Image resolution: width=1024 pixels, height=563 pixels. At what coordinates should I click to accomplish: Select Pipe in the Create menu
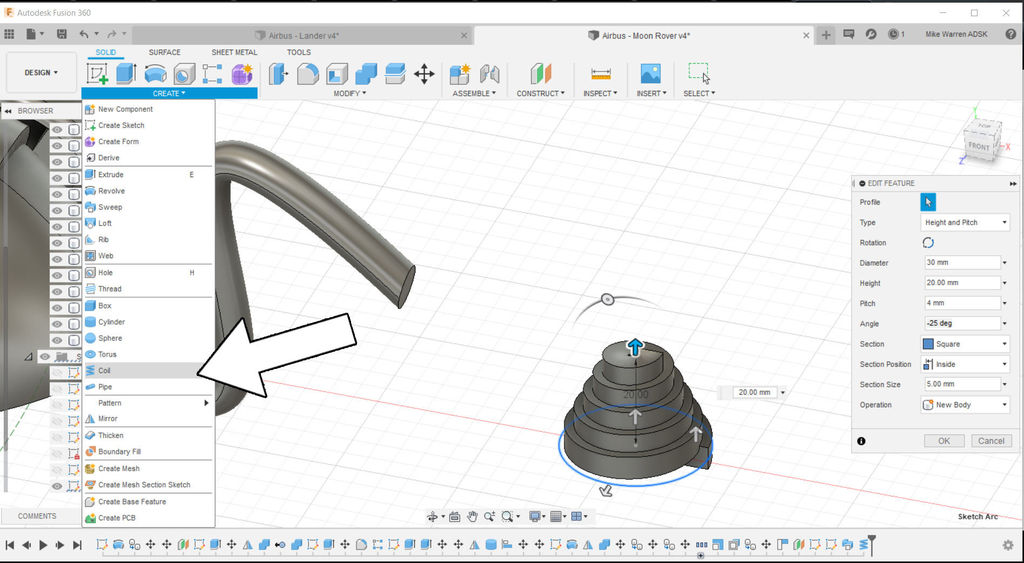[105, 386]
